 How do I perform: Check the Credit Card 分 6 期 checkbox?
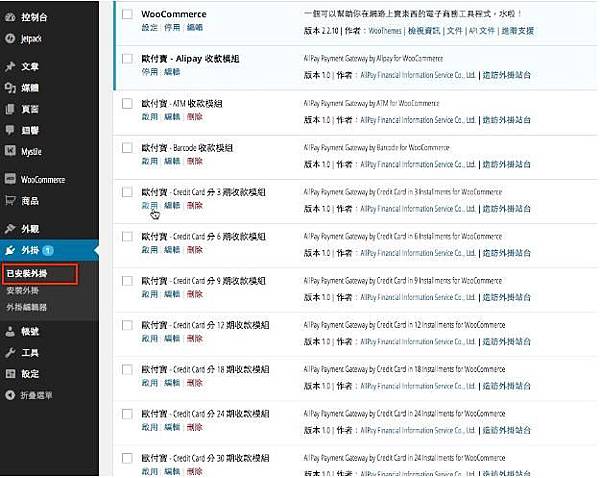coord(127,237)
